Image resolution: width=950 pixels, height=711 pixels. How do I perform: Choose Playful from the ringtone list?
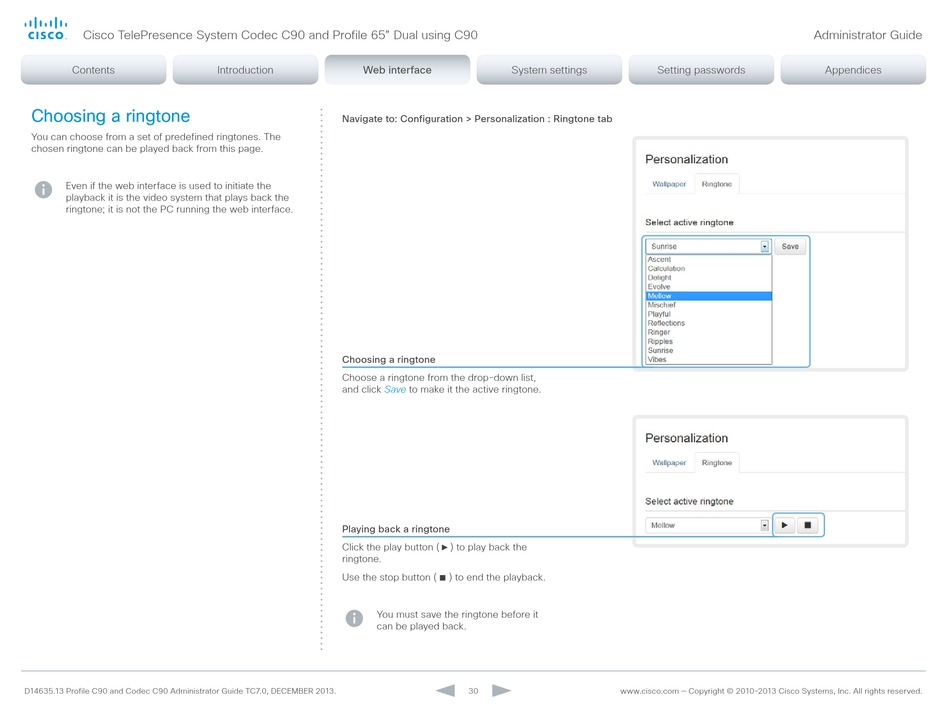[709, 314]
